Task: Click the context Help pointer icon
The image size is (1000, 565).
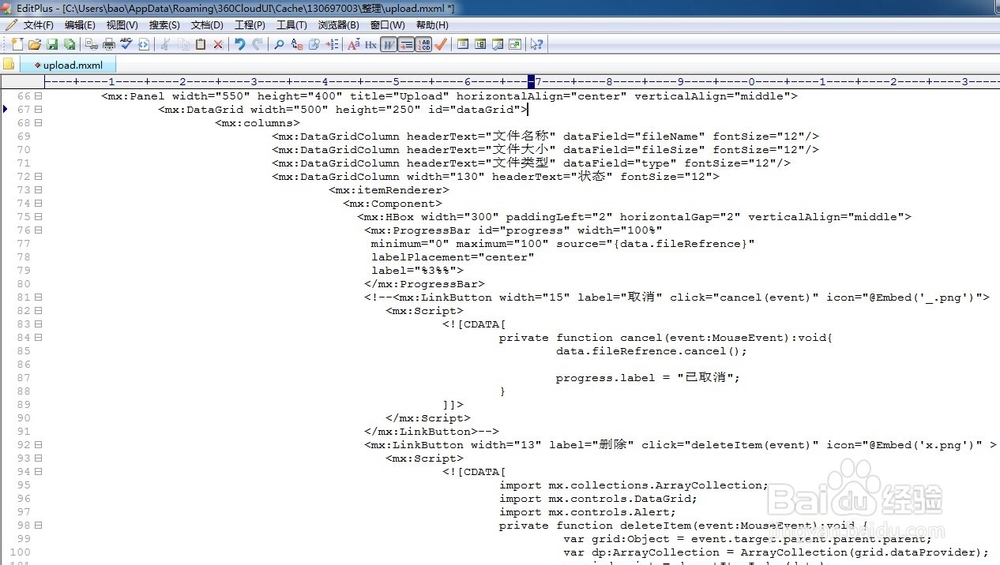Action: pos(536,44)
